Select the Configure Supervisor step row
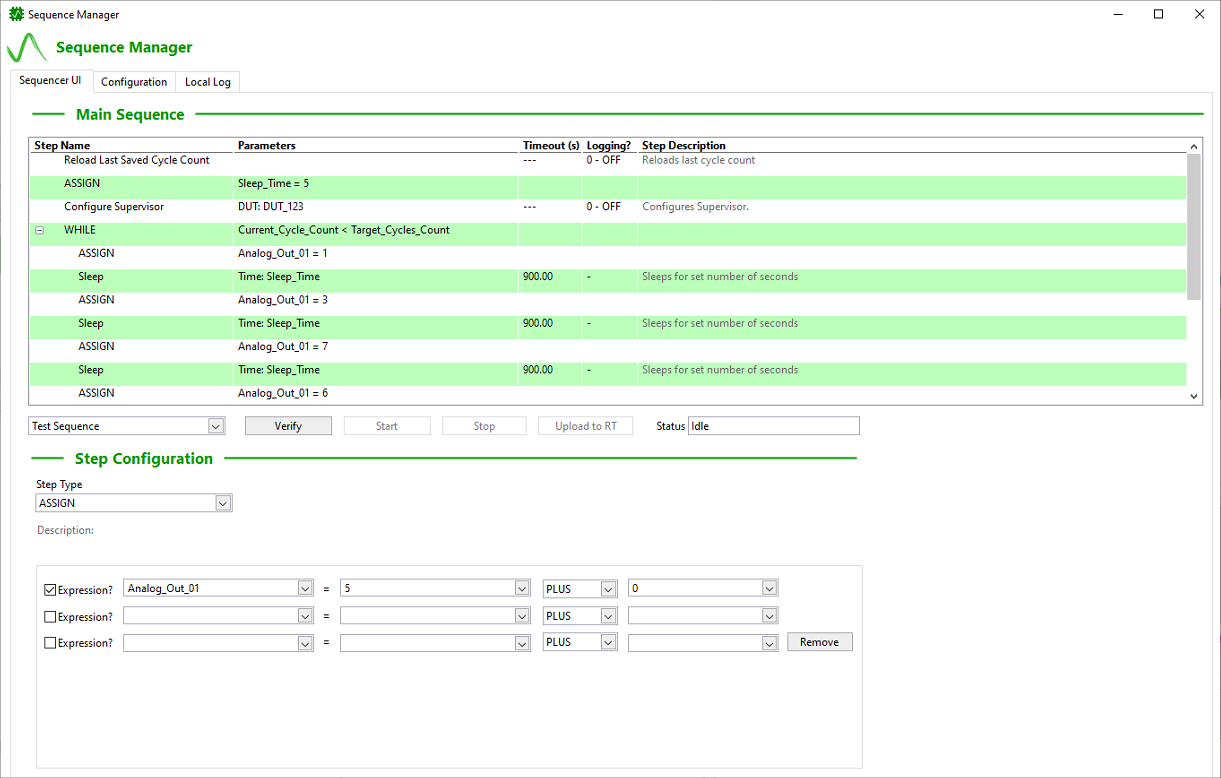Screen dimensions: 1221x778 click(114, 207)
